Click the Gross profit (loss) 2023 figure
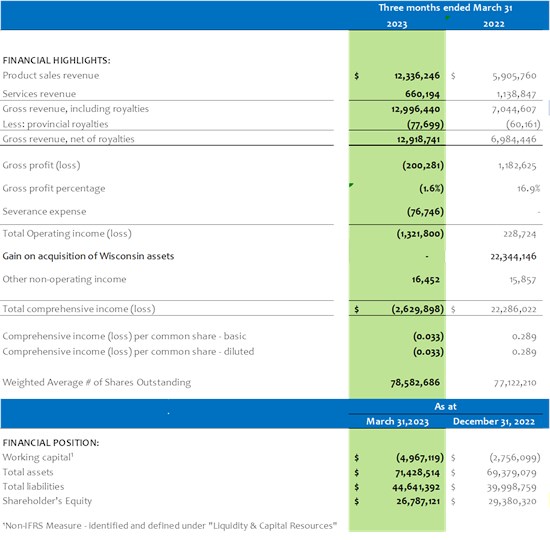This screenshot has height=540, width=550. (423, 165)
